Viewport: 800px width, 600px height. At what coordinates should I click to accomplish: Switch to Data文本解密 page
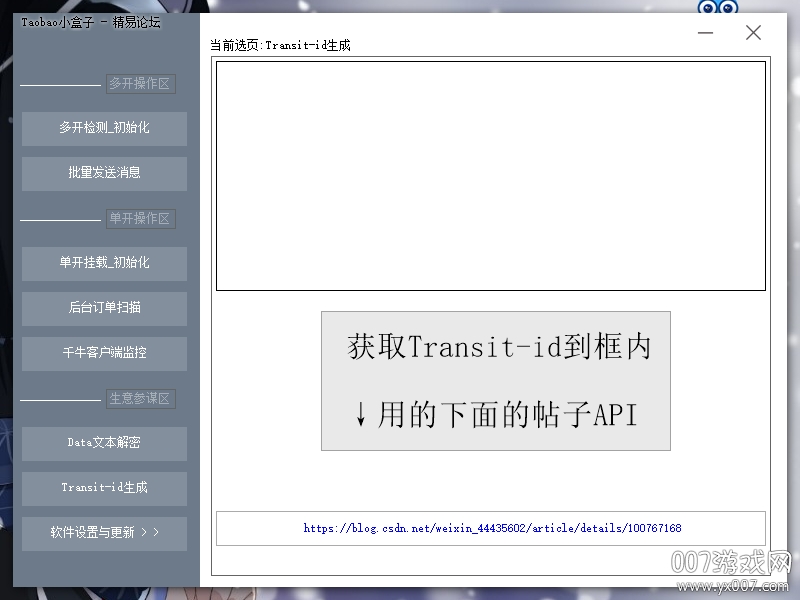[x=104, y=444]
